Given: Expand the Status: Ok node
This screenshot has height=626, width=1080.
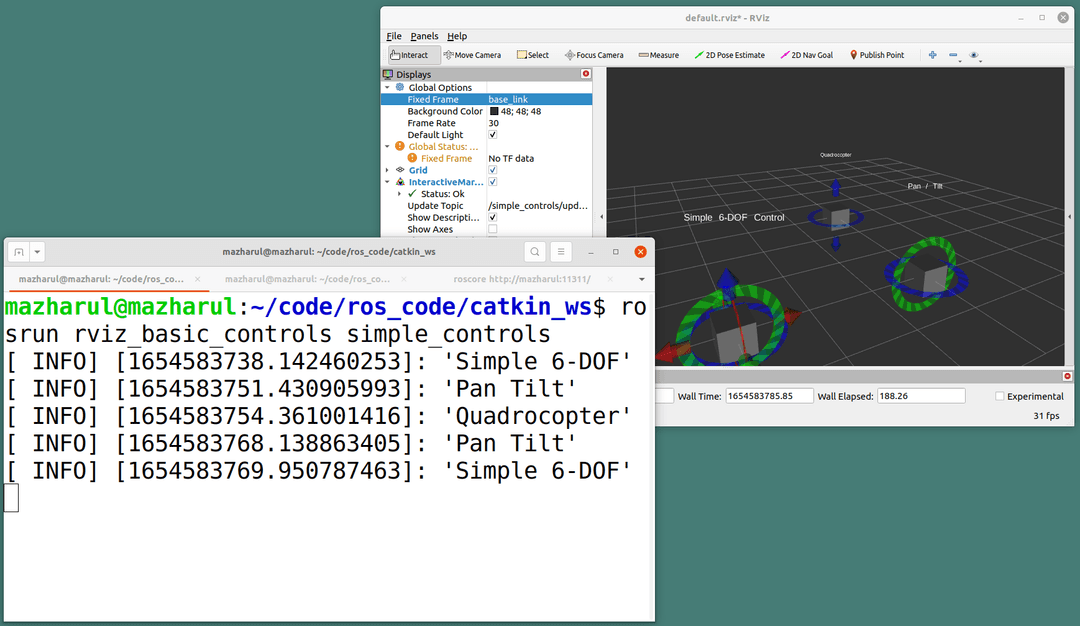Looking at the screenshot, I should 399,194.
